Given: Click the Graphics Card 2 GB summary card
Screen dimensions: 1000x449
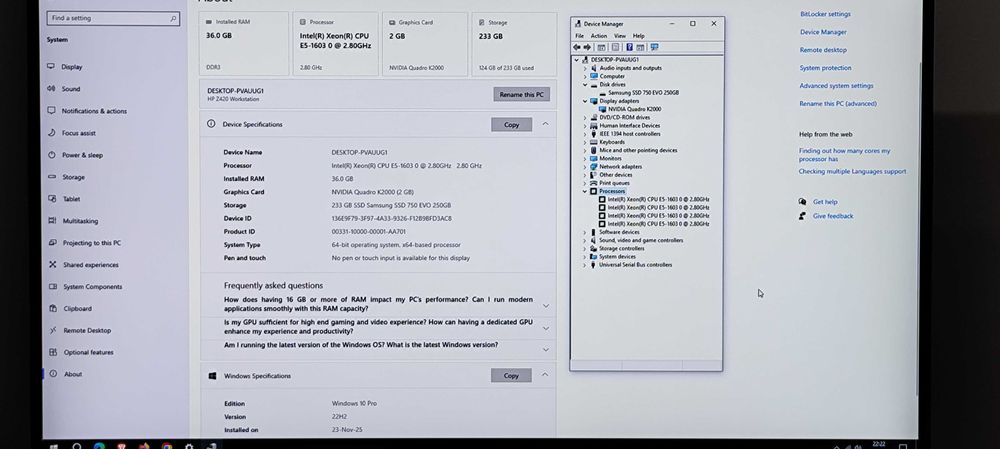Looking at the screenshot, I should tap(425, 45).
